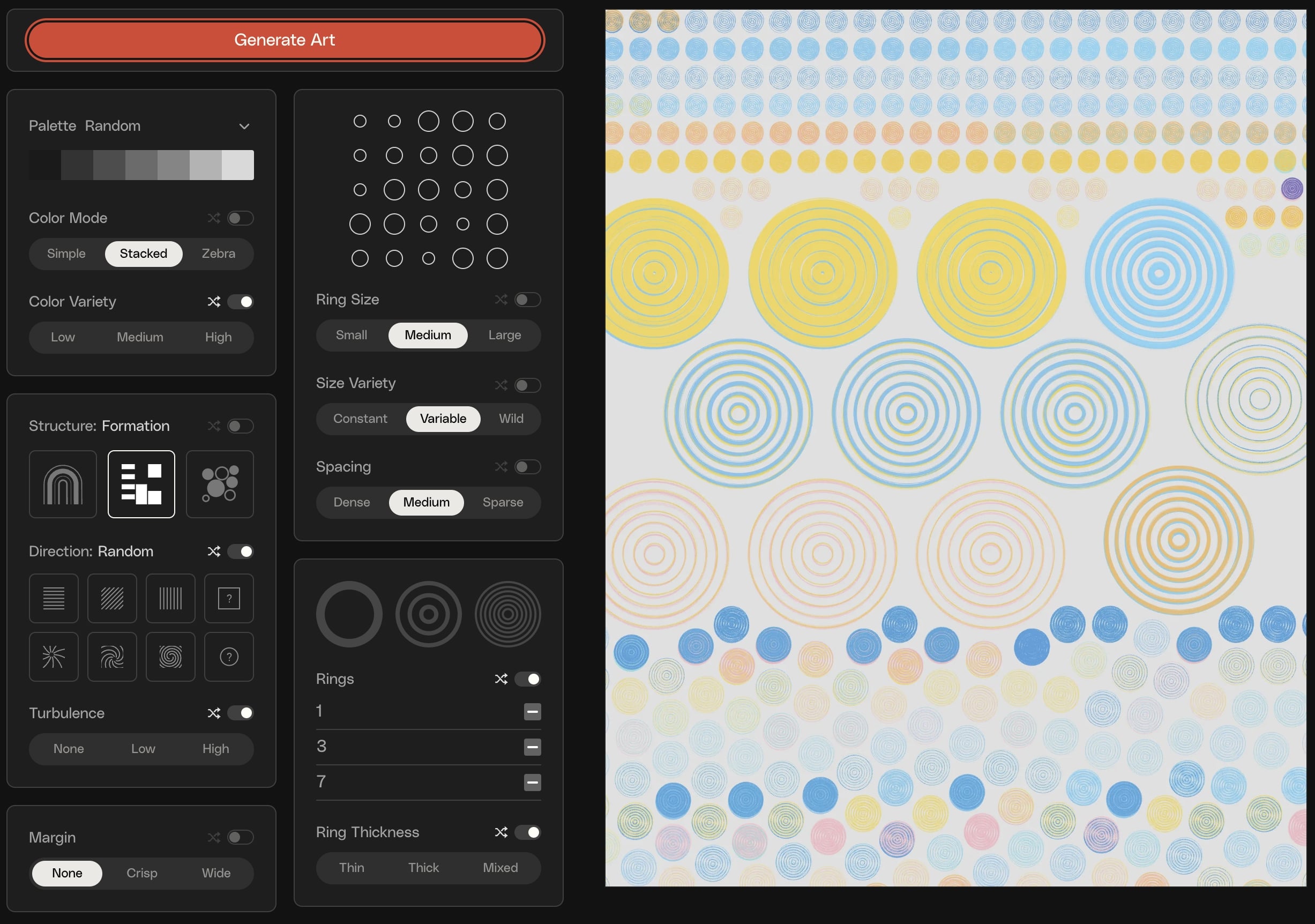This screenshot has width=1315, height=924.
Task: Click shuffle icon next to Turbulence
Action: (214, 713)
